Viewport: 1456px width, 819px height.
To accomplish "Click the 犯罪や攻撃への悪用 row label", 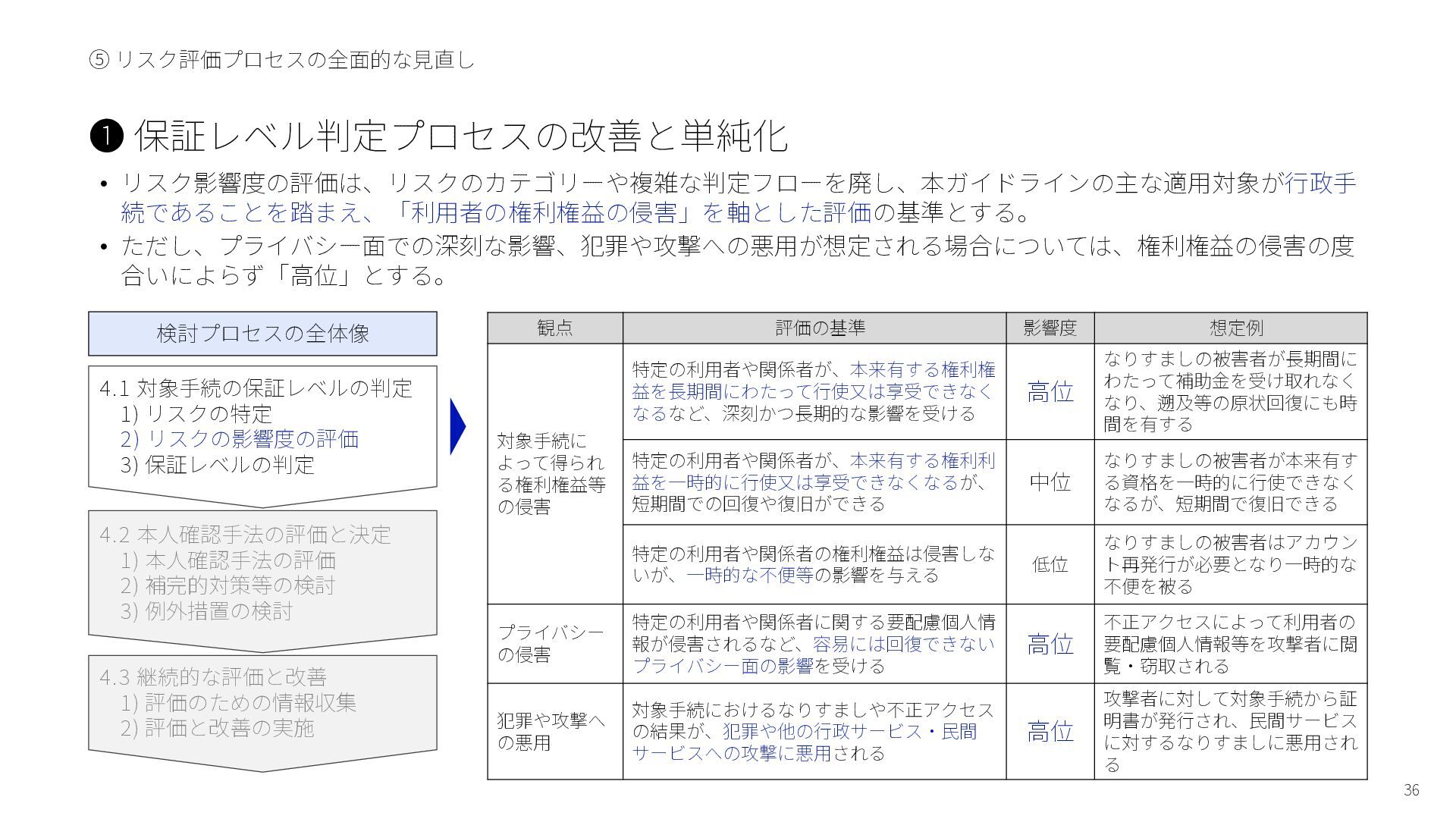I will (x=551, y=731).
